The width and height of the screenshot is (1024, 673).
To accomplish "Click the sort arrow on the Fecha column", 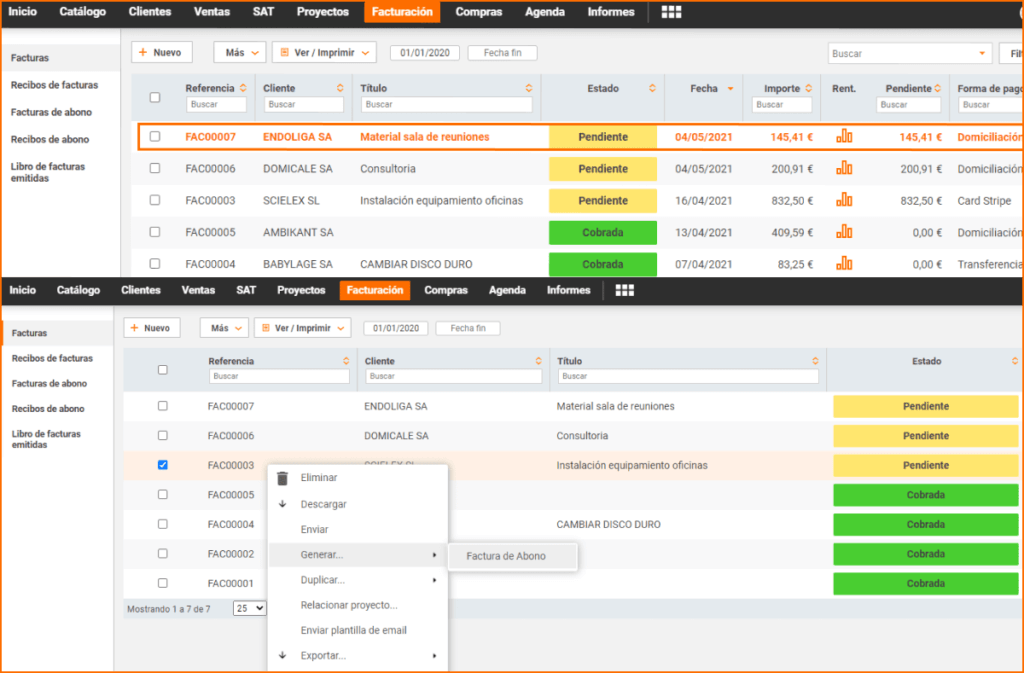I will 730,89.
